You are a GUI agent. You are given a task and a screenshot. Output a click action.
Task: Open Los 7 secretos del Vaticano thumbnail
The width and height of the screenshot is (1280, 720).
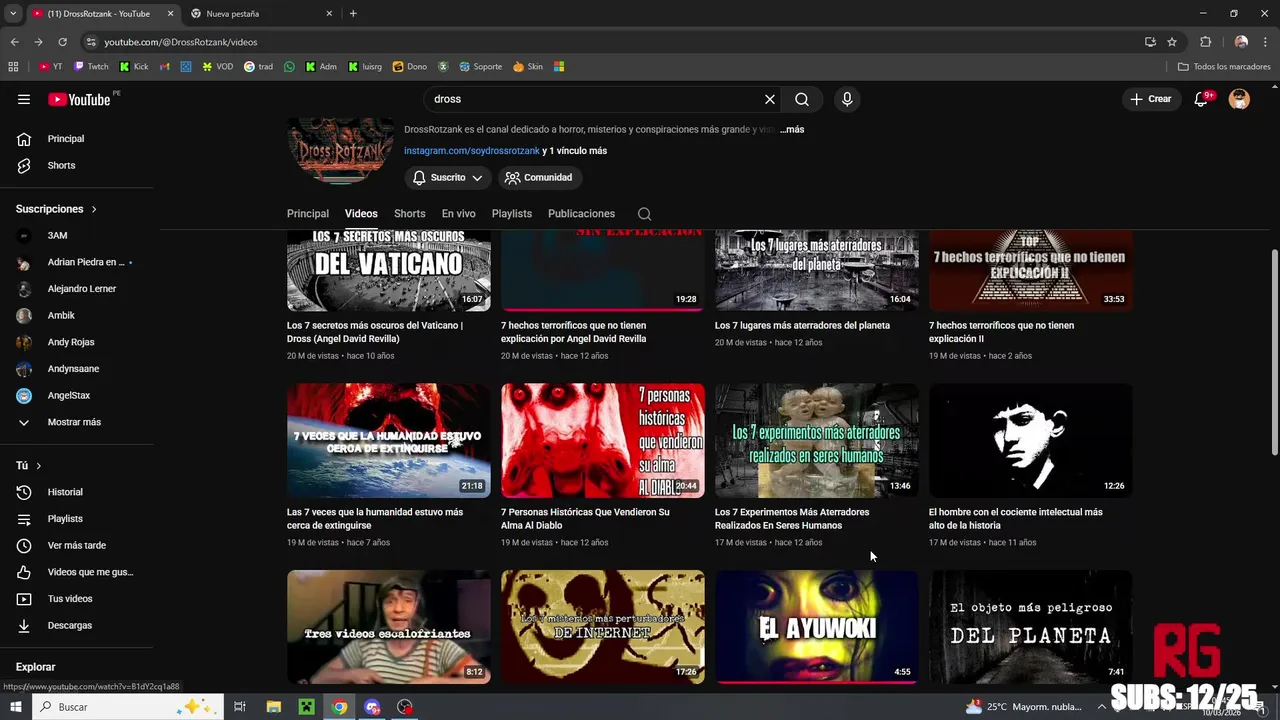(389, 270)
